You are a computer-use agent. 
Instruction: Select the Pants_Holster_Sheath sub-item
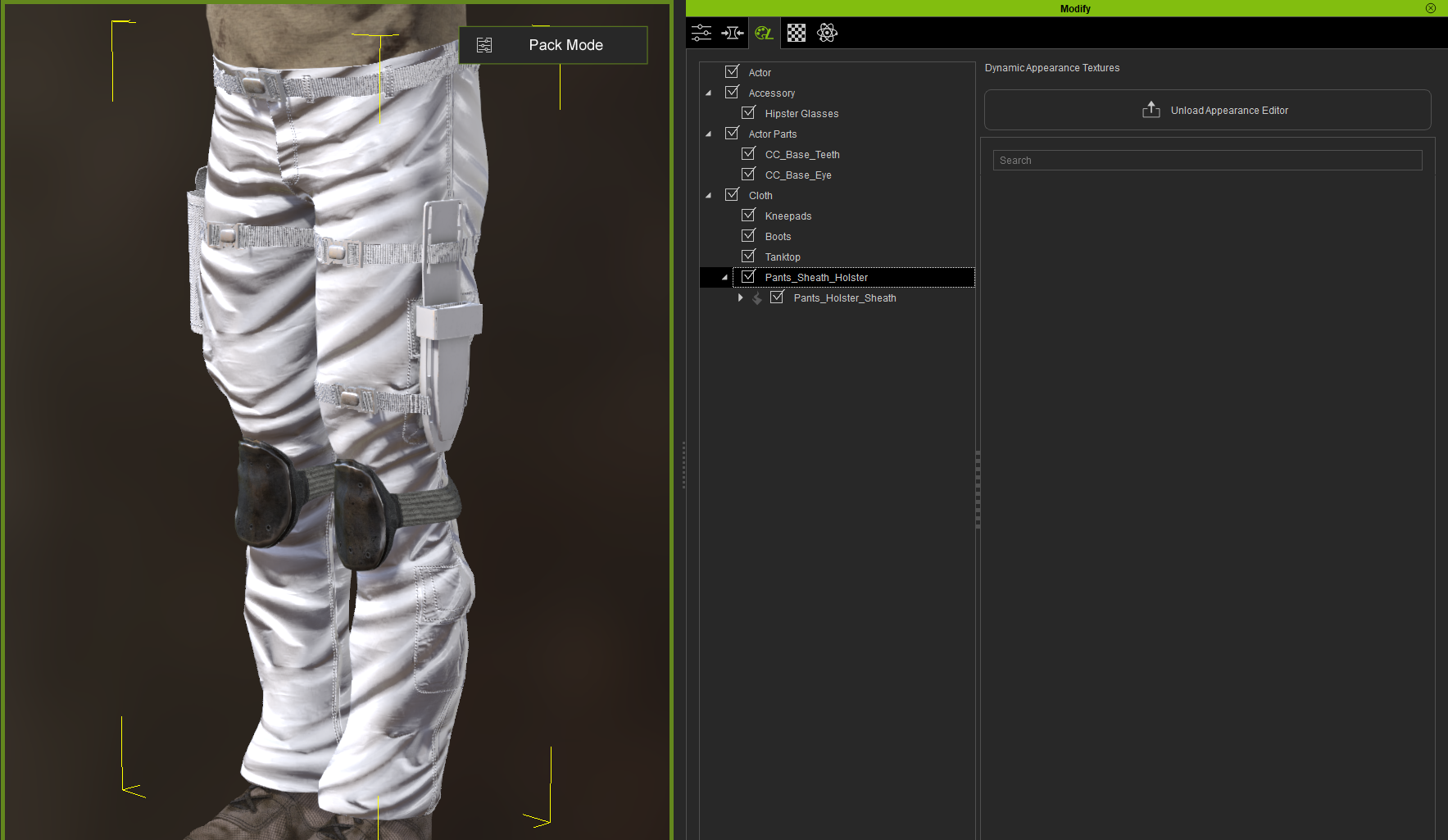point(845,298)
